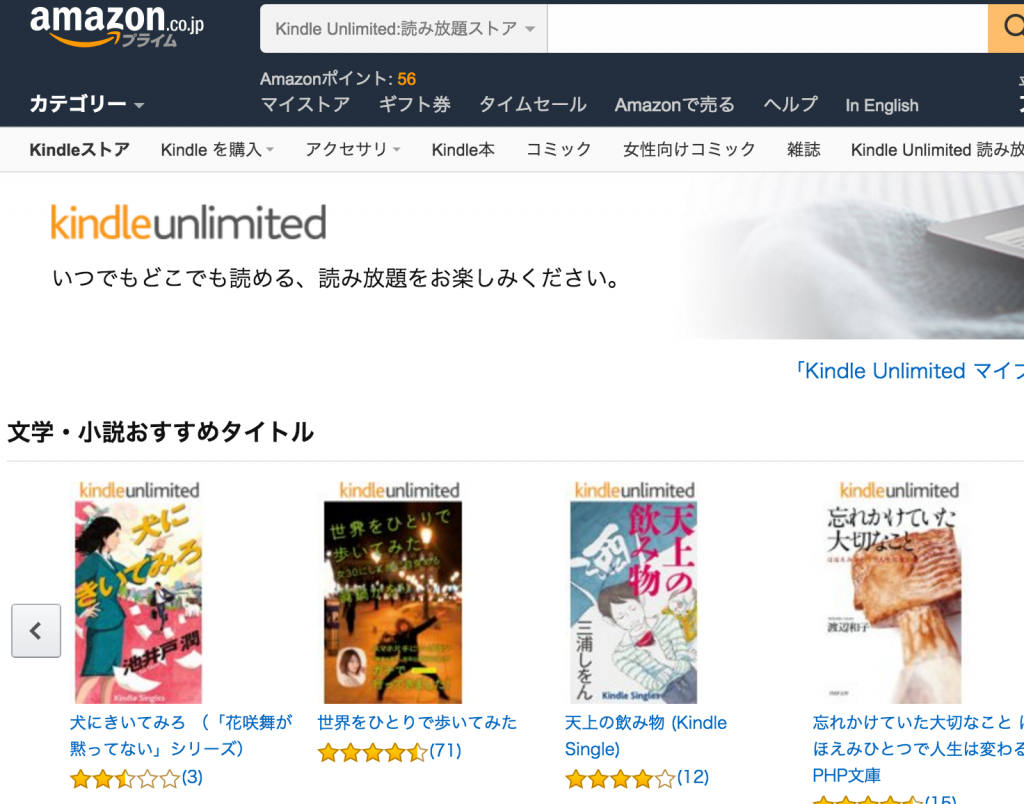Select the コミック tab
The width and height of the screenshot is (1024, 804).
click(559, 150)
